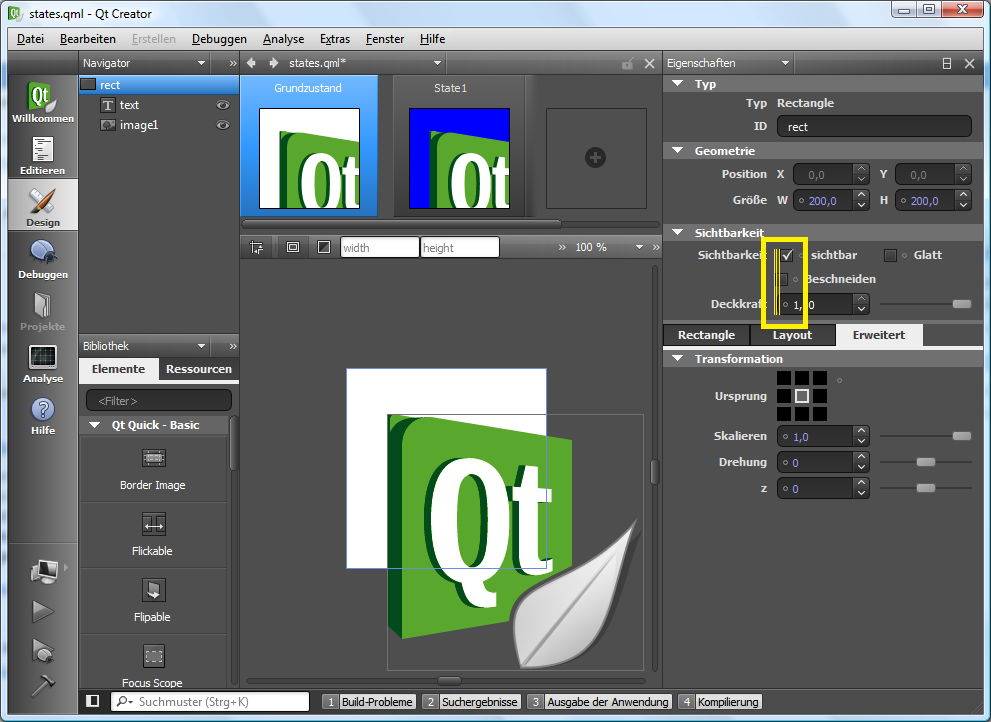The height and width of the screenshot is (722, 991).
Task: Collapse the Qt Quick - Basic section
Action: (x=94, y=425)
